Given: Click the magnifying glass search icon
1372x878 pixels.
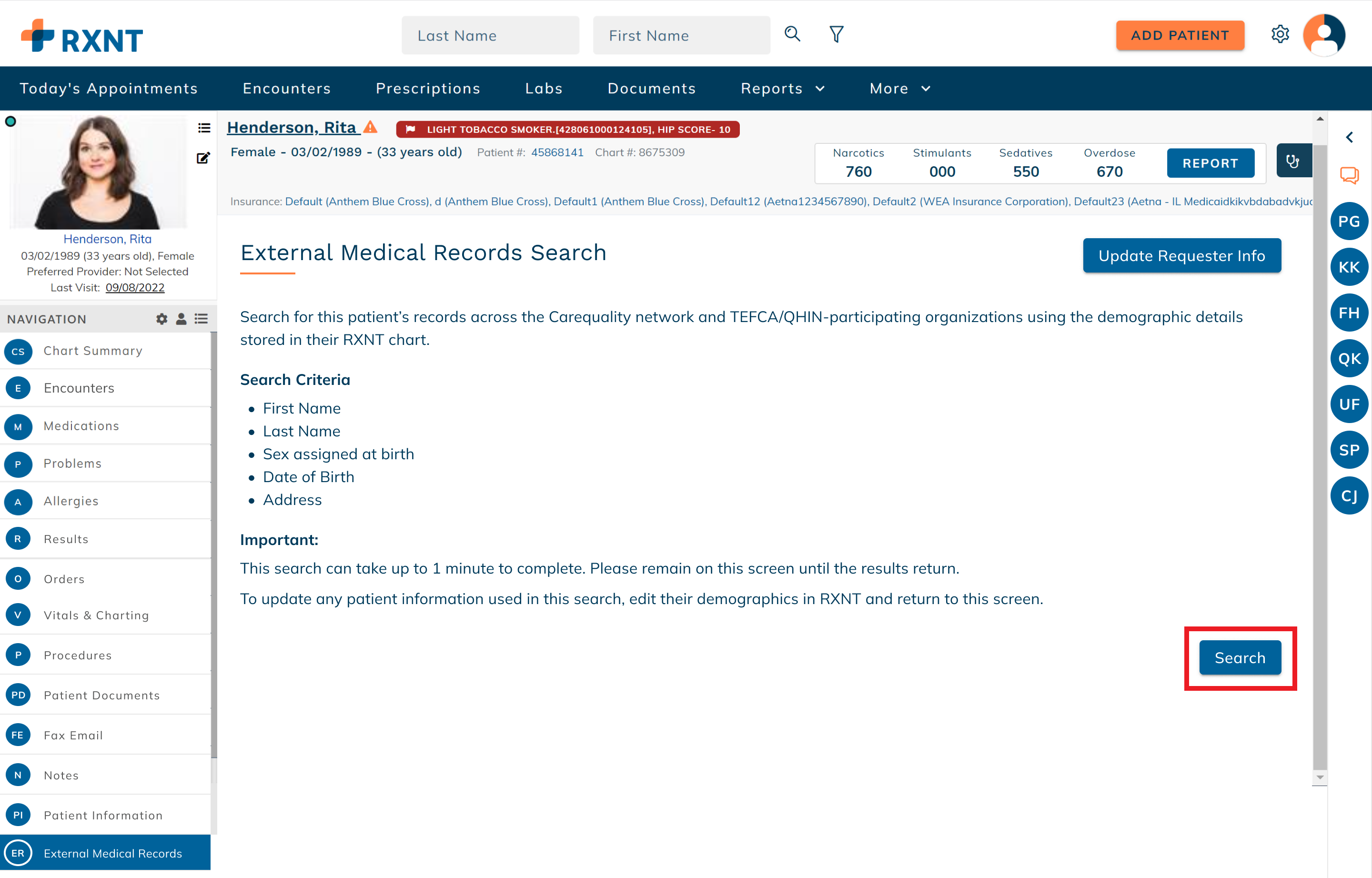Looking at the screenshot, I should 792,34.
